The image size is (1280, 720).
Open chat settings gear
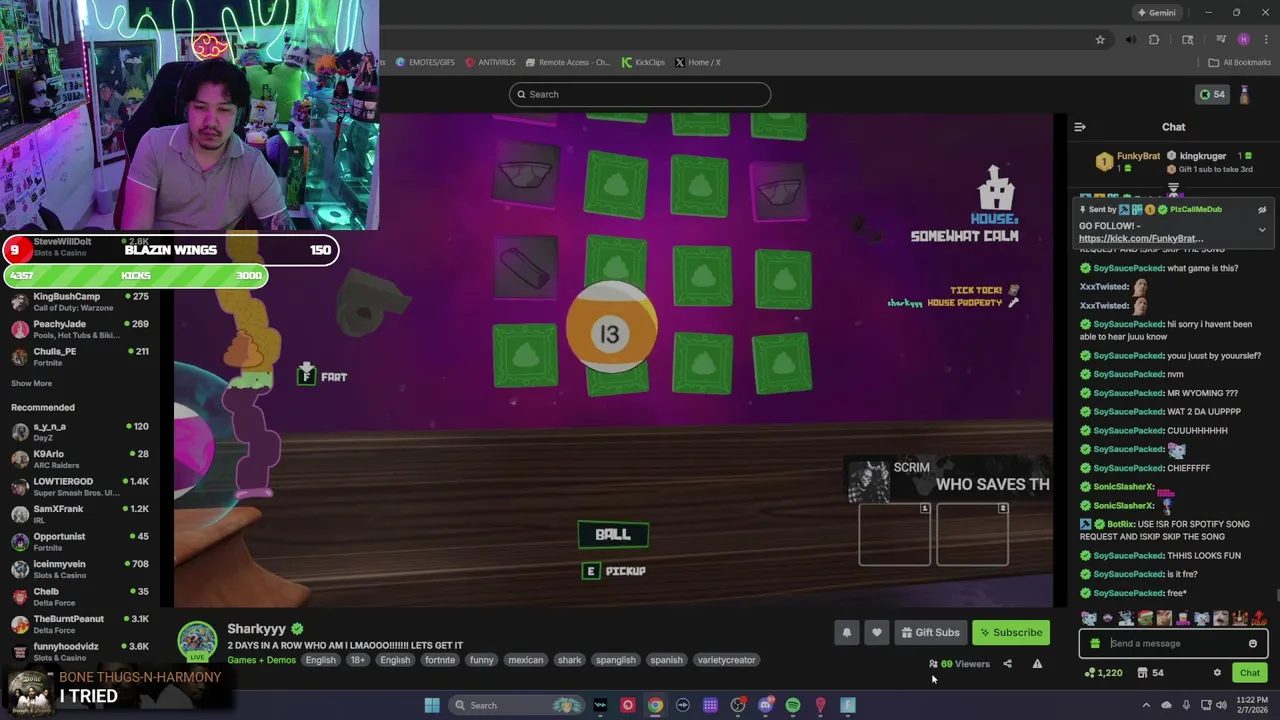click(x=1217, y=673)
